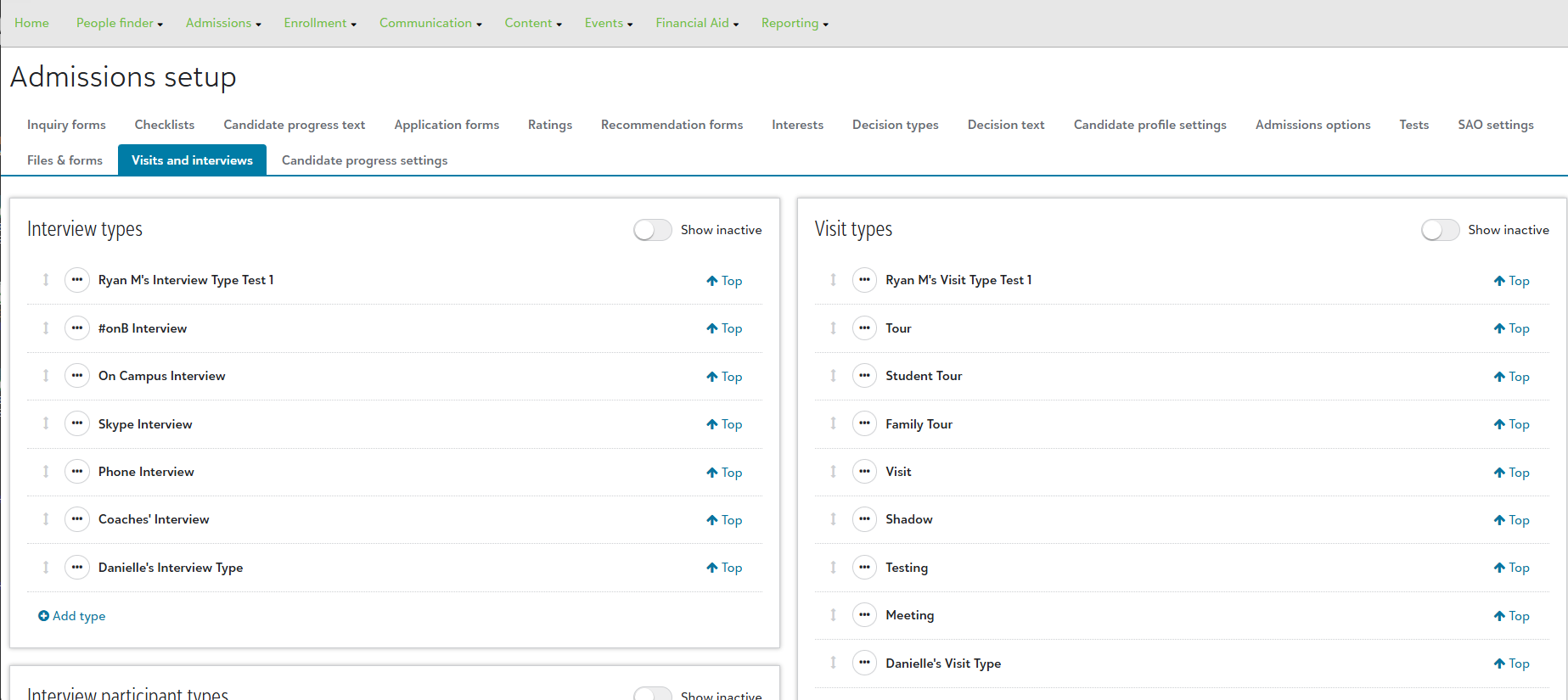Select the Visits and interviews tab

coord(192,160)
